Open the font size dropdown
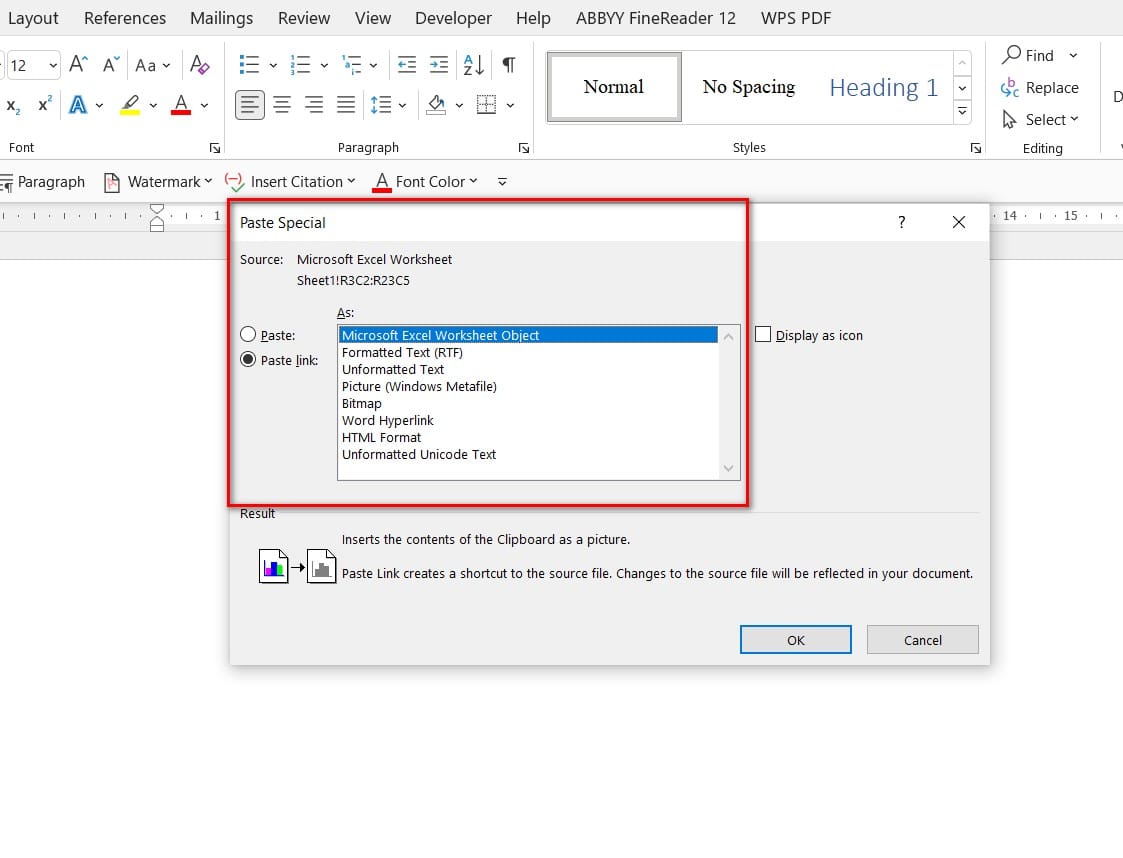The height and width of the screenshot is (858, 1123). click(x=53, y=65)
